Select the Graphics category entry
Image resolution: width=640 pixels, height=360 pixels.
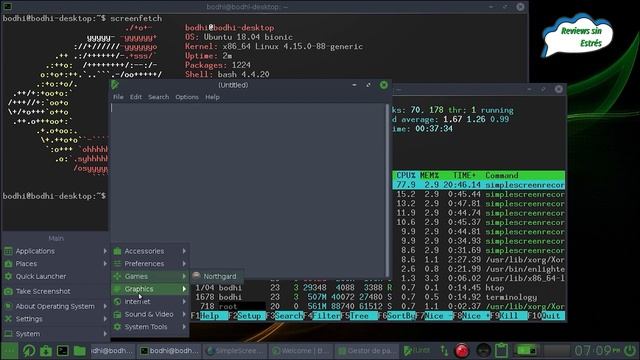coord(150,289)
